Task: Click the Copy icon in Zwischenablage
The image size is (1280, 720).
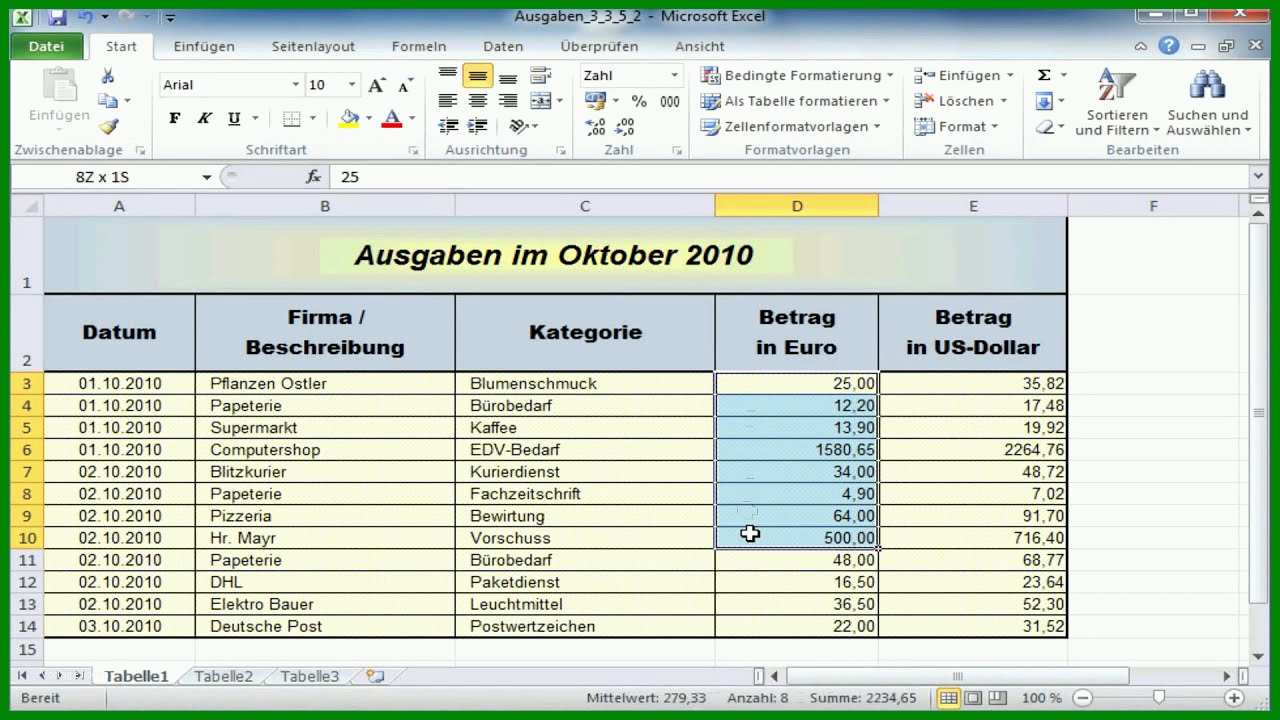Action: pyautogui.click(x=108, y=101)
